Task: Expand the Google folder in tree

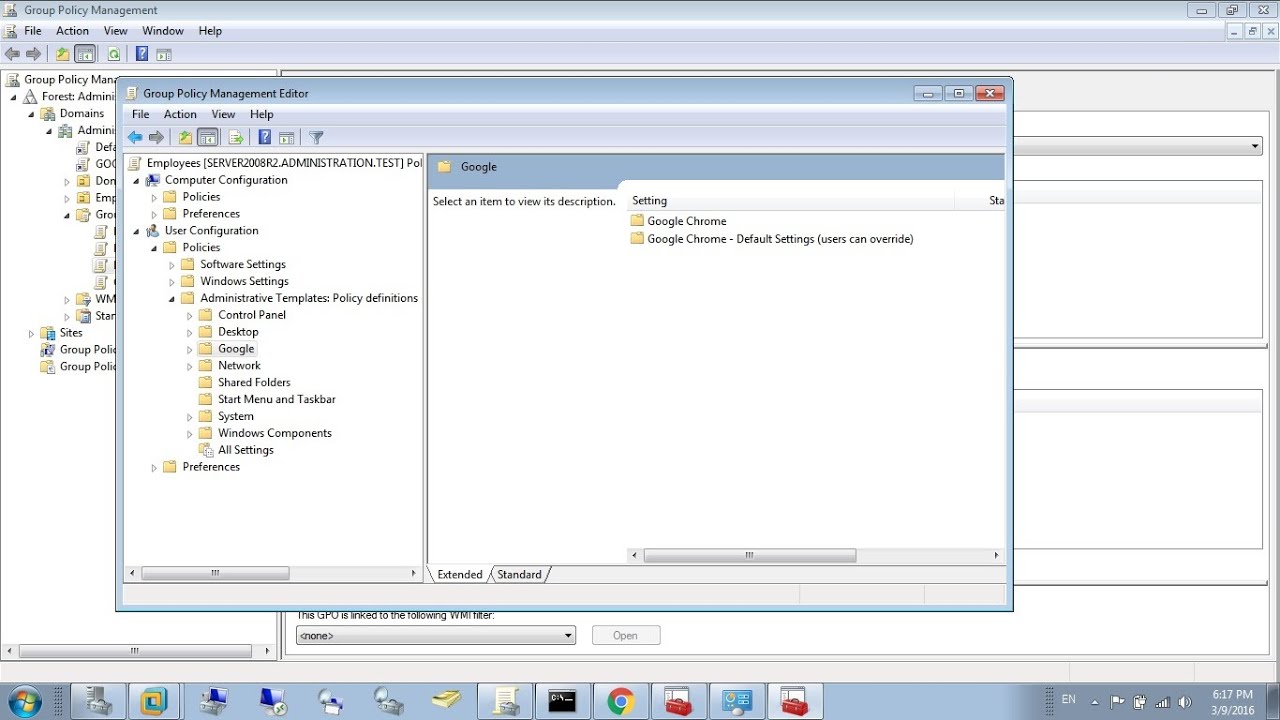Action: coord(190,350)
